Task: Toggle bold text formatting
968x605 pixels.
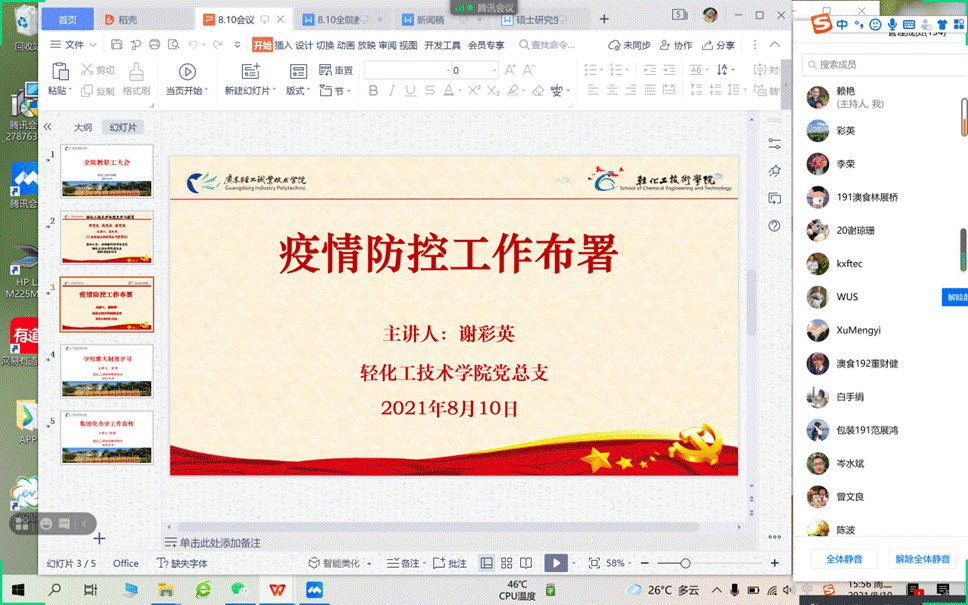Action: (x=374, y=91)
